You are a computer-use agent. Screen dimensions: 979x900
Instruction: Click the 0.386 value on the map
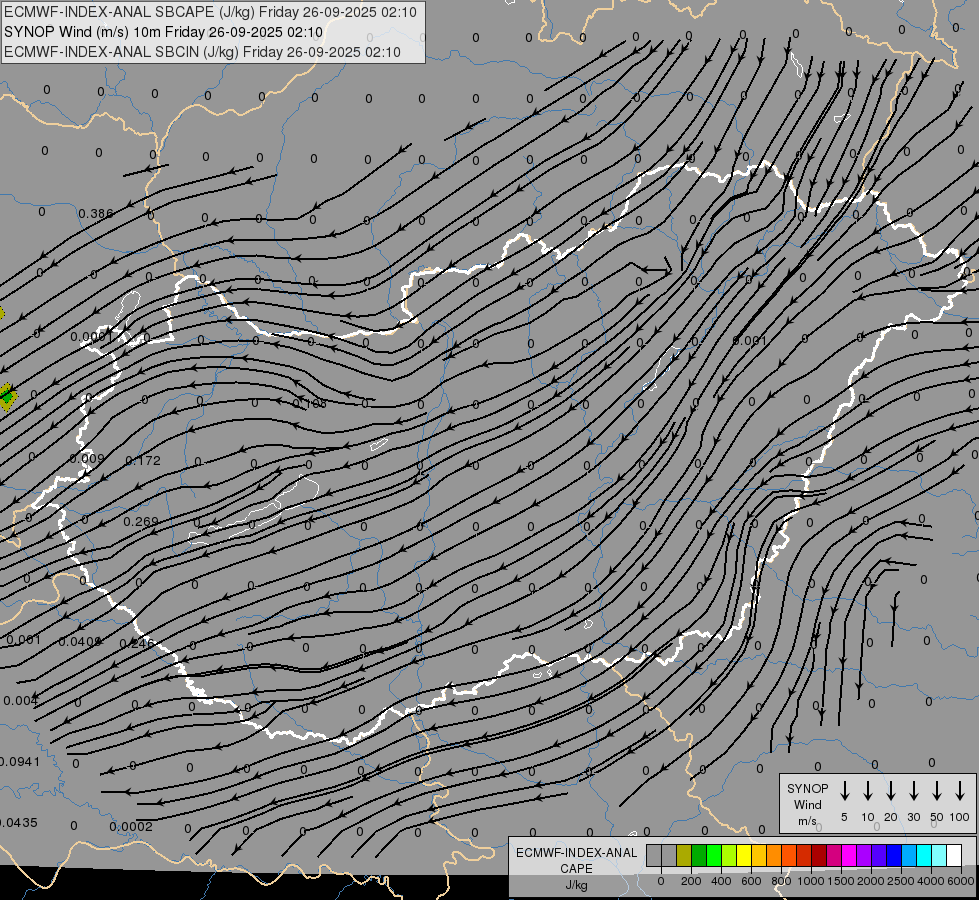96,214
